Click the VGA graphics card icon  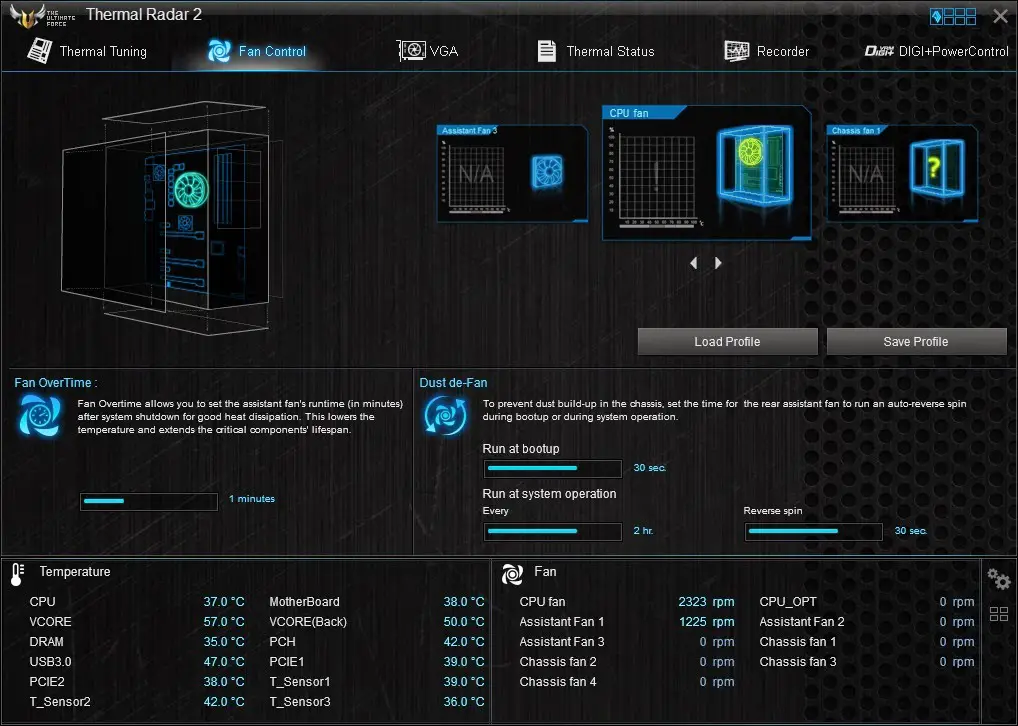pos(411,51)
